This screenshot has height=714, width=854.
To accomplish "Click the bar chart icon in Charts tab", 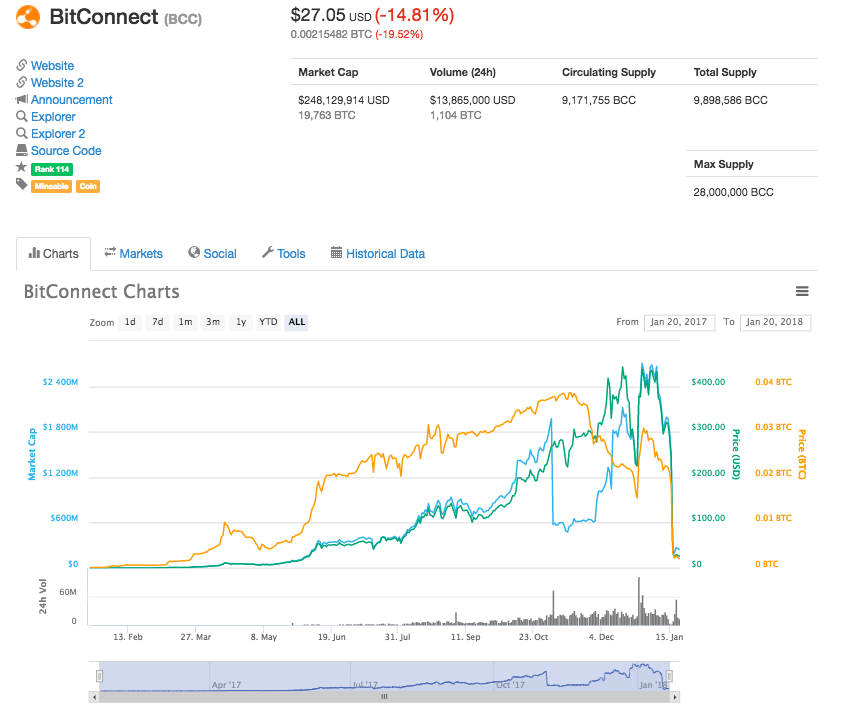I will pyautogui.click(x=34, y=253).
